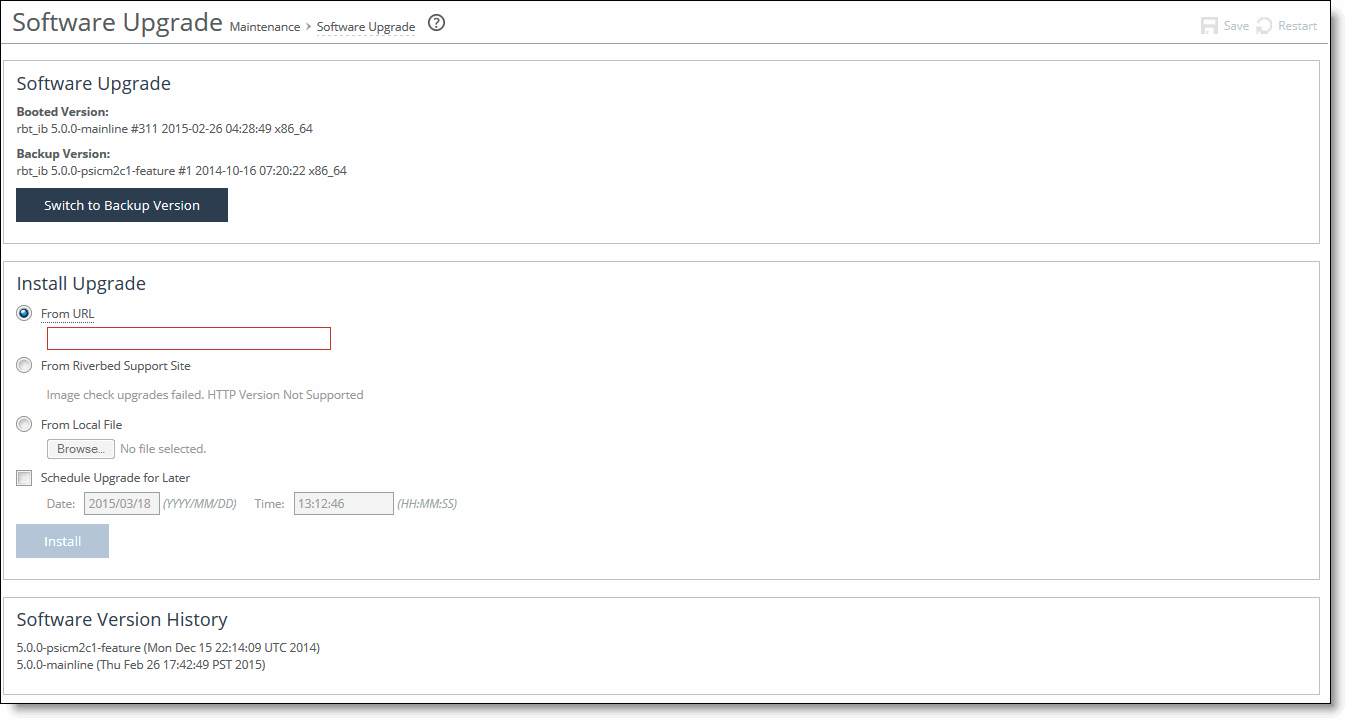Image resolution: width=1347 pixels, height=720 pixels.
Task: Click 'No file selected.' text
Action: (x=163, y=449)
